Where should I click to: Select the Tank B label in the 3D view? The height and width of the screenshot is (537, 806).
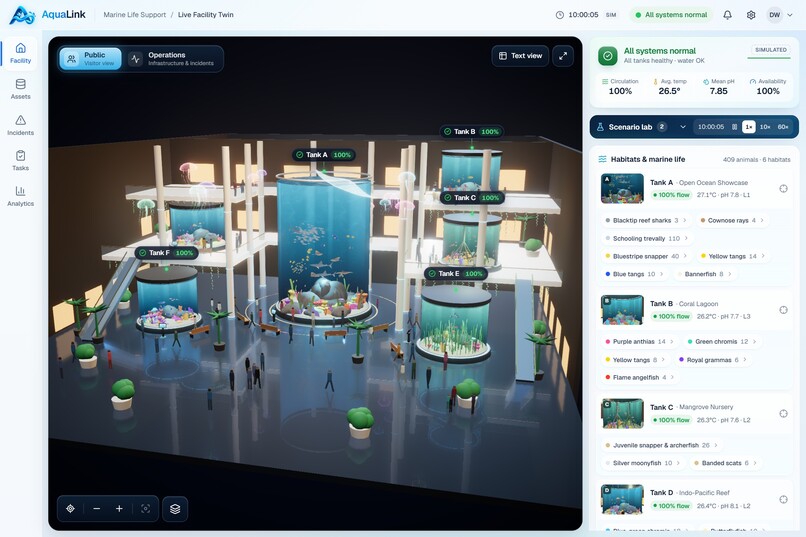coord(471,132)
